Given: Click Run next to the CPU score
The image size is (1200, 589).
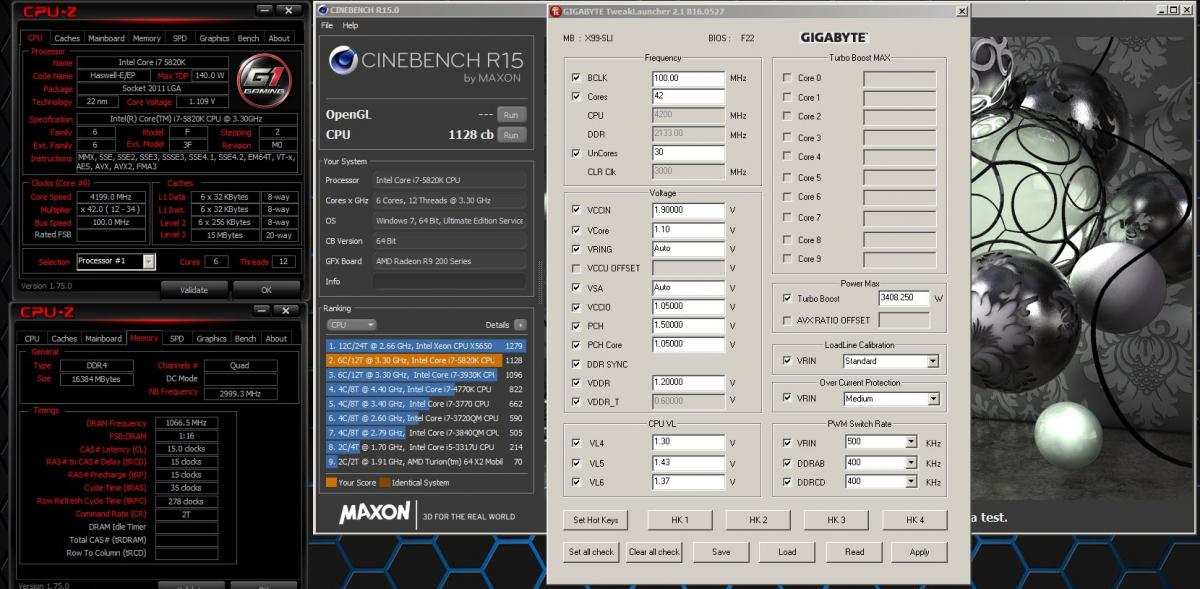Looking at the screenshot, I should [x=510, y=134].
